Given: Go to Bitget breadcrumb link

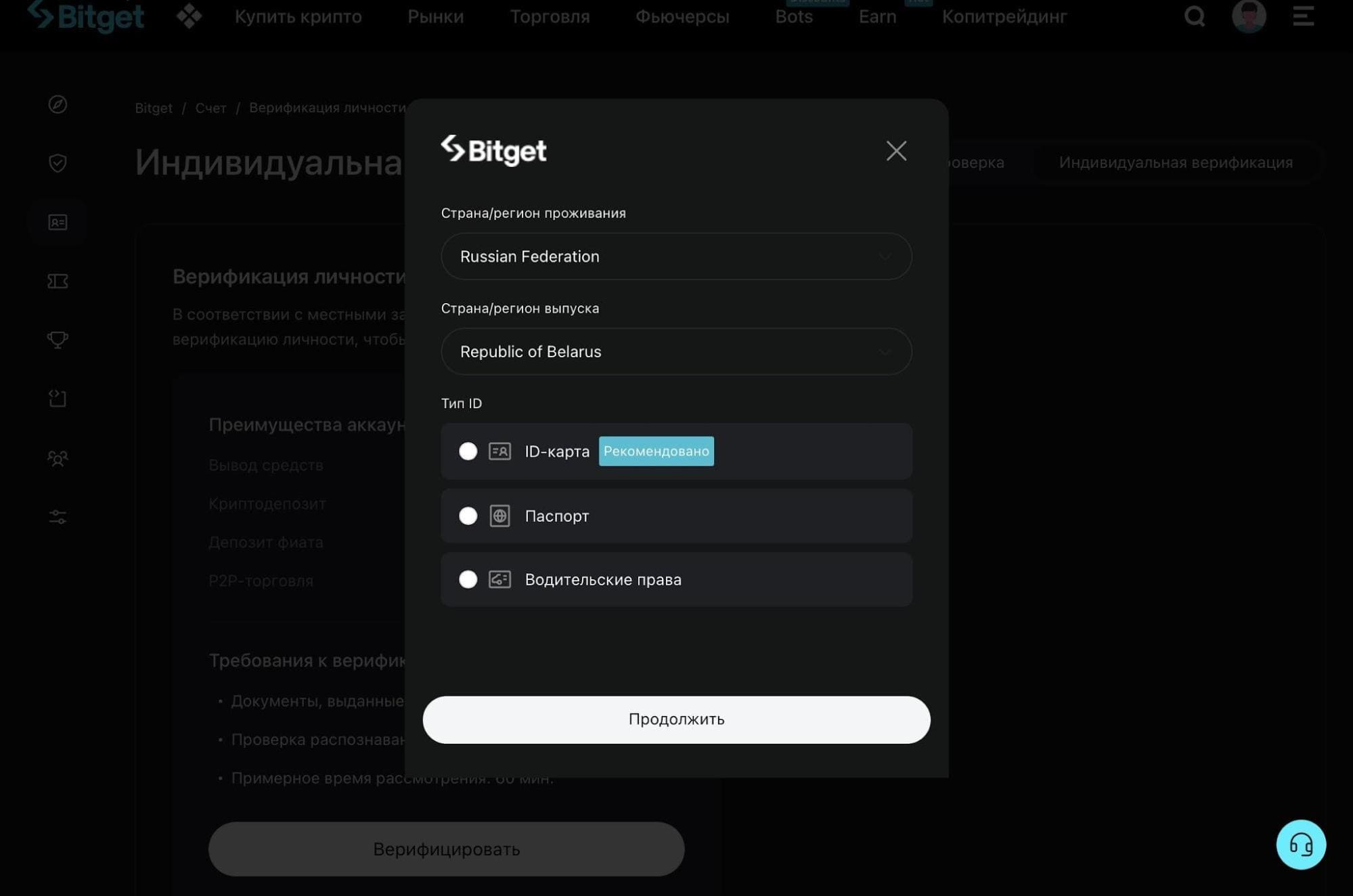Looking at the screenshot, I should (x=154, y=108).
